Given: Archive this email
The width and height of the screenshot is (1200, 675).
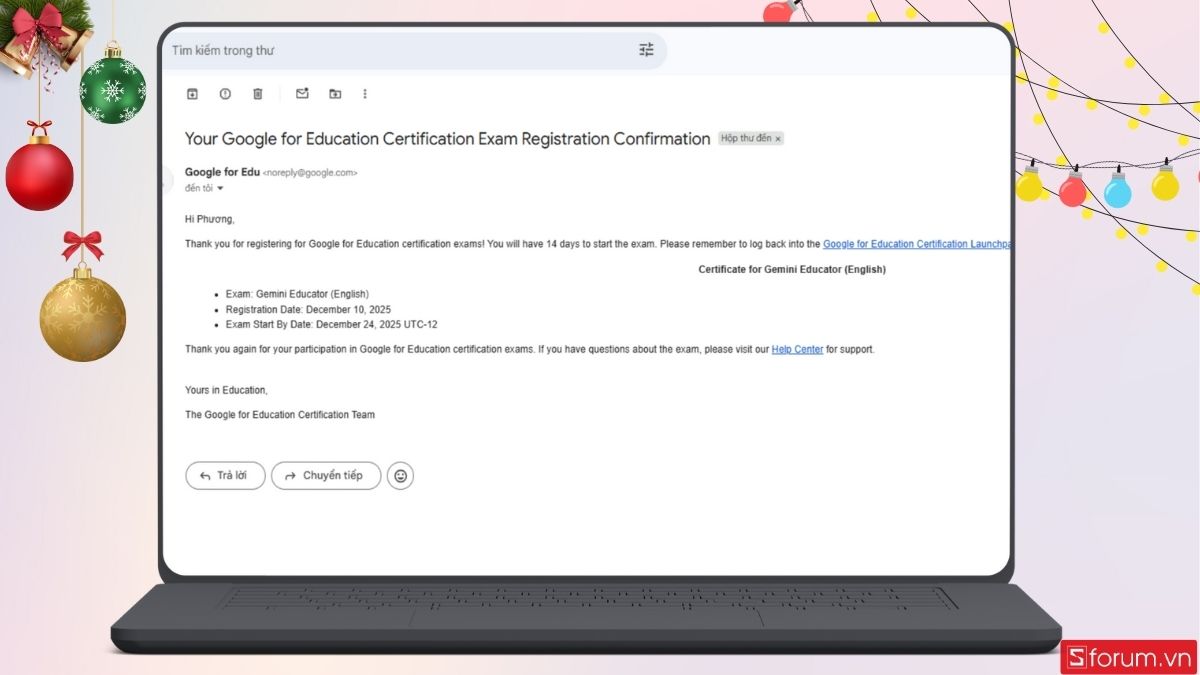Looking at the screenshot, I should pos(191,93).
